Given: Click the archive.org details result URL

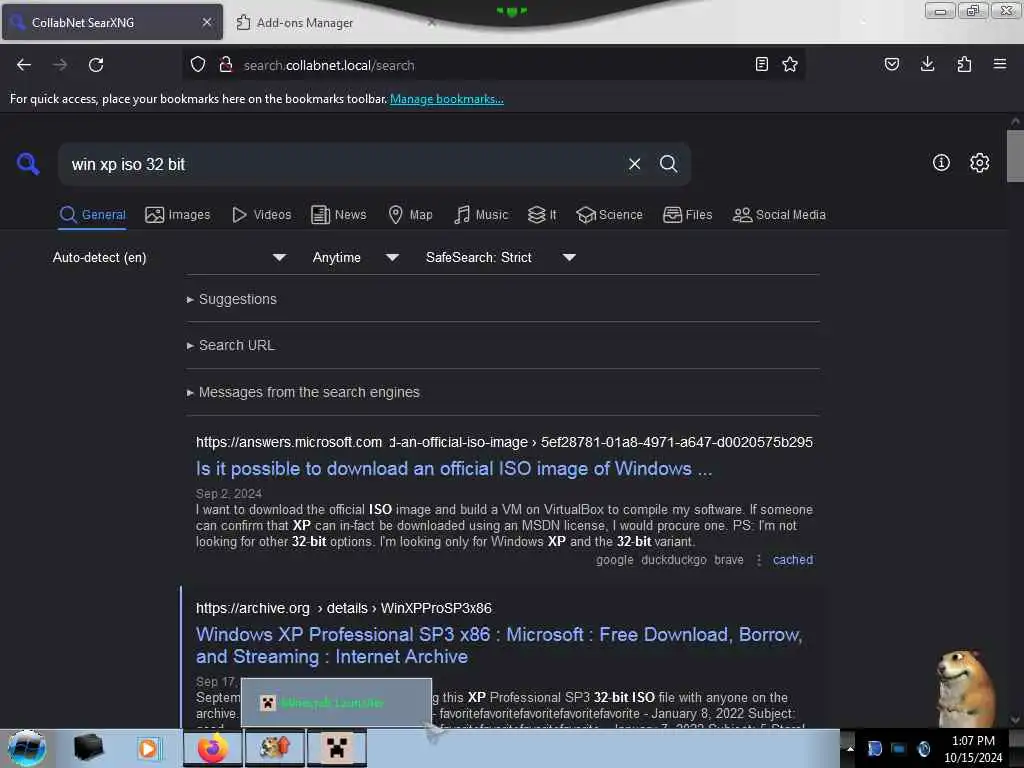Looking at the screenshot, I should 344,608.
